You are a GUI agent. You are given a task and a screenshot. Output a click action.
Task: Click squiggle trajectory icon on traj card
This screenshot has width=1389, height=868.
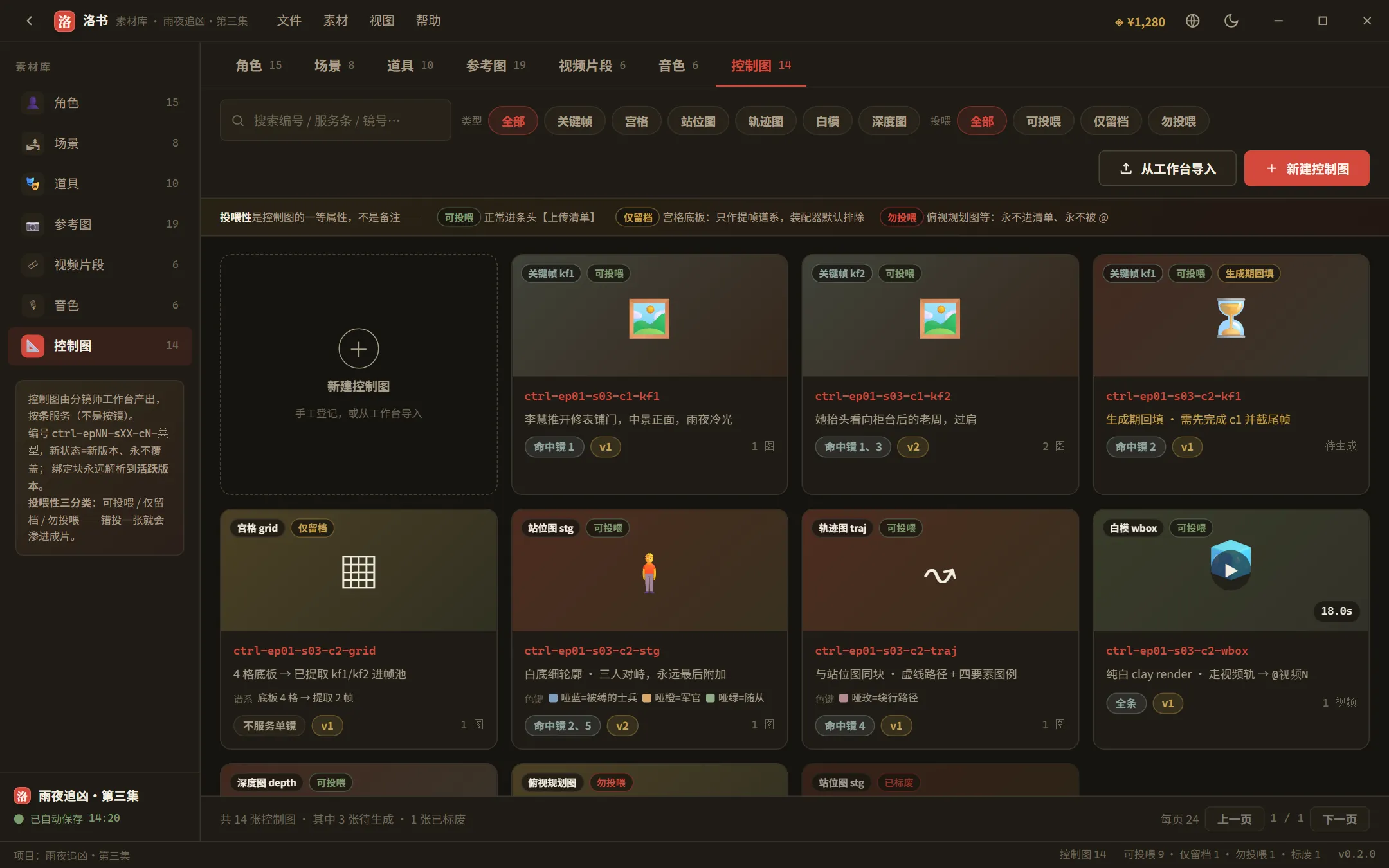click(x=940, y=575)
